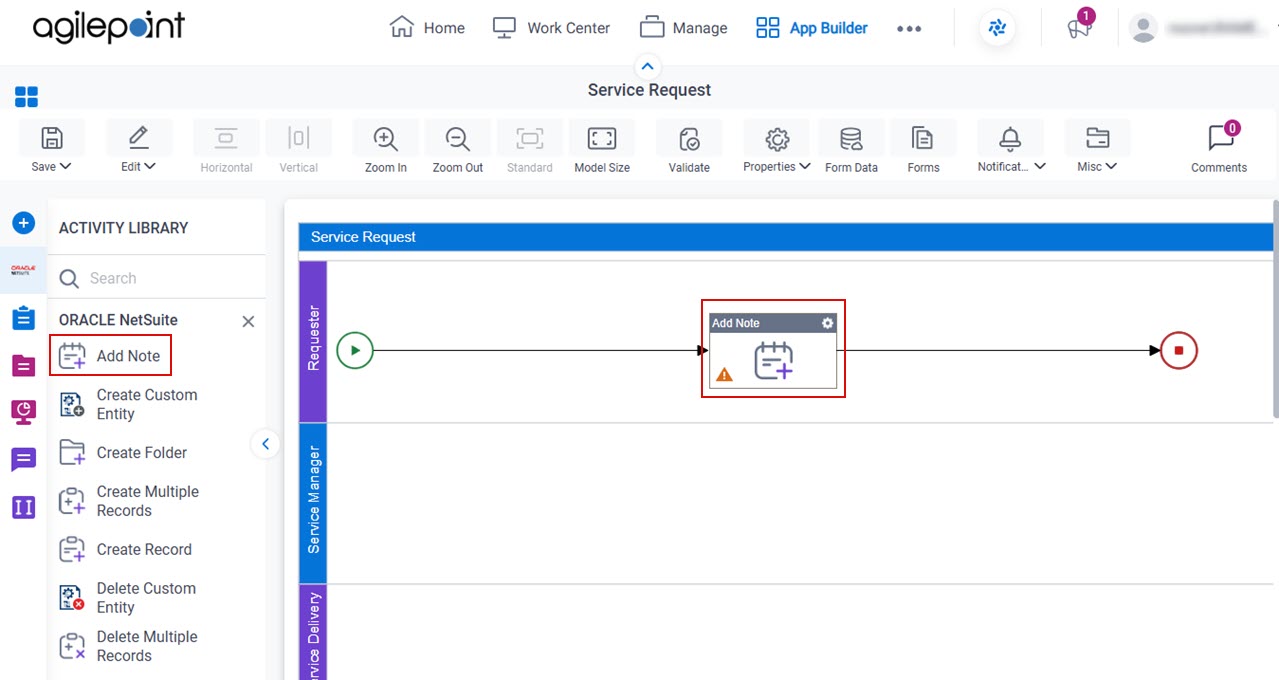Open the three-dots overflow menu
Viewport: 1279px width, 680px height.
(x=909, y=29)
